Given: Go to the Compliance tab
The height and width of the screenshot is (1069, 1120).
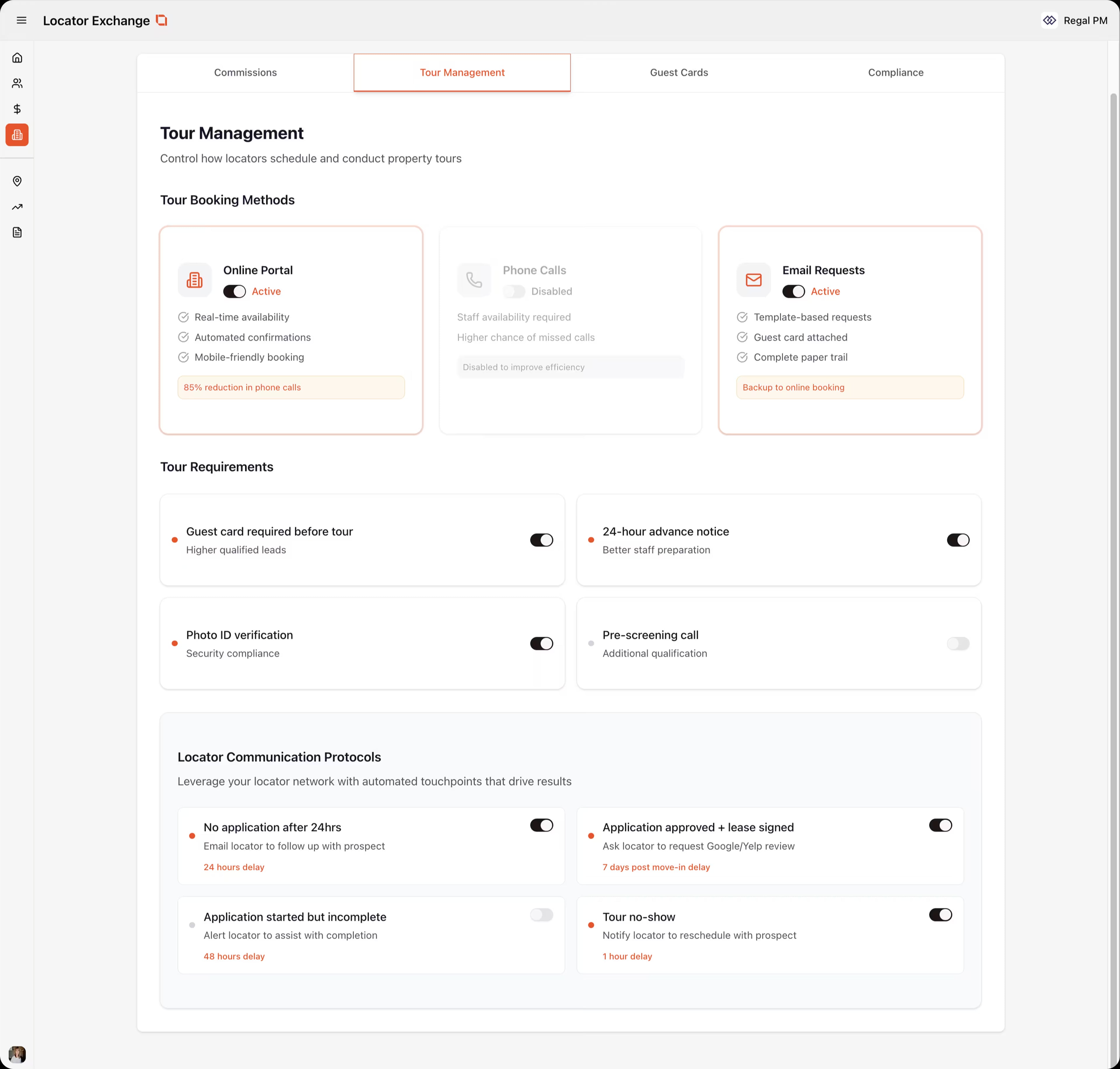Looking at the screenshot, I should coord(895,72).
